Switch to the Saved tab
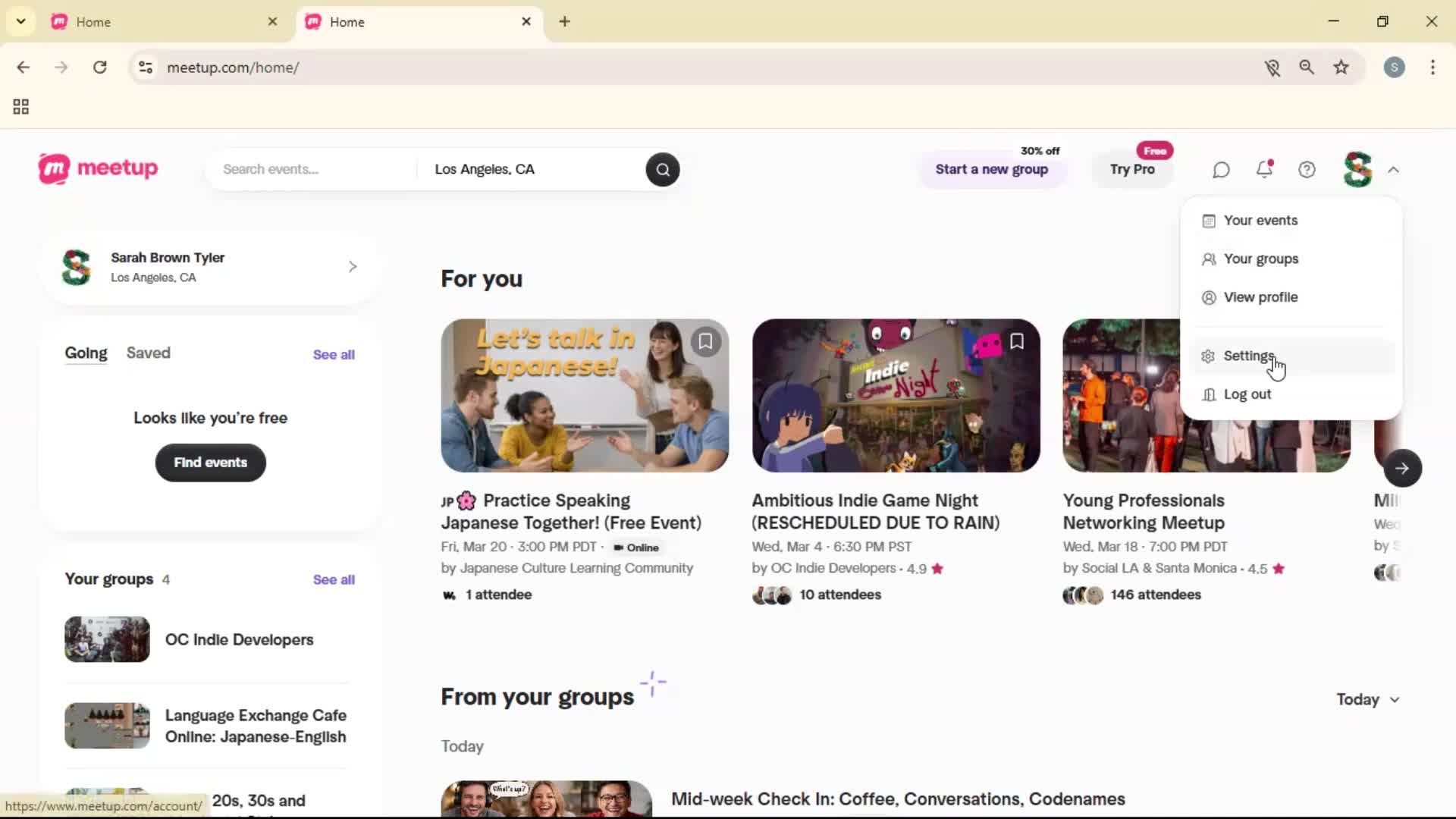 [148, 353]
